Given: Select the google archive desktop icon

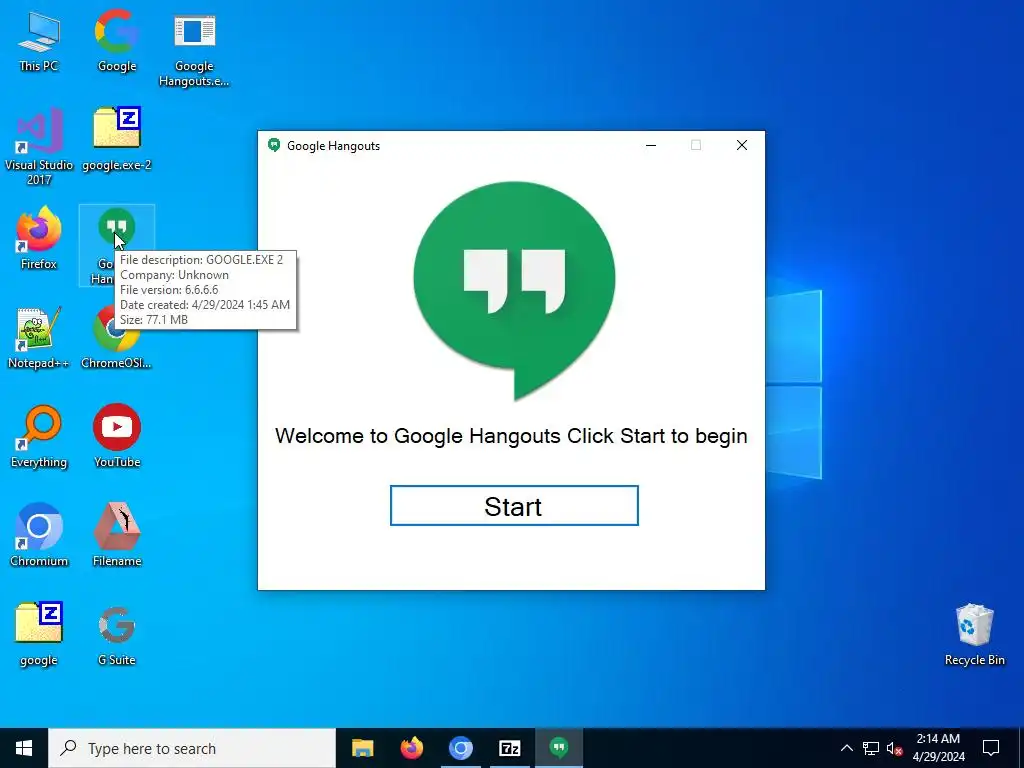Looking at the screenshot, I should tap(39, 635).
